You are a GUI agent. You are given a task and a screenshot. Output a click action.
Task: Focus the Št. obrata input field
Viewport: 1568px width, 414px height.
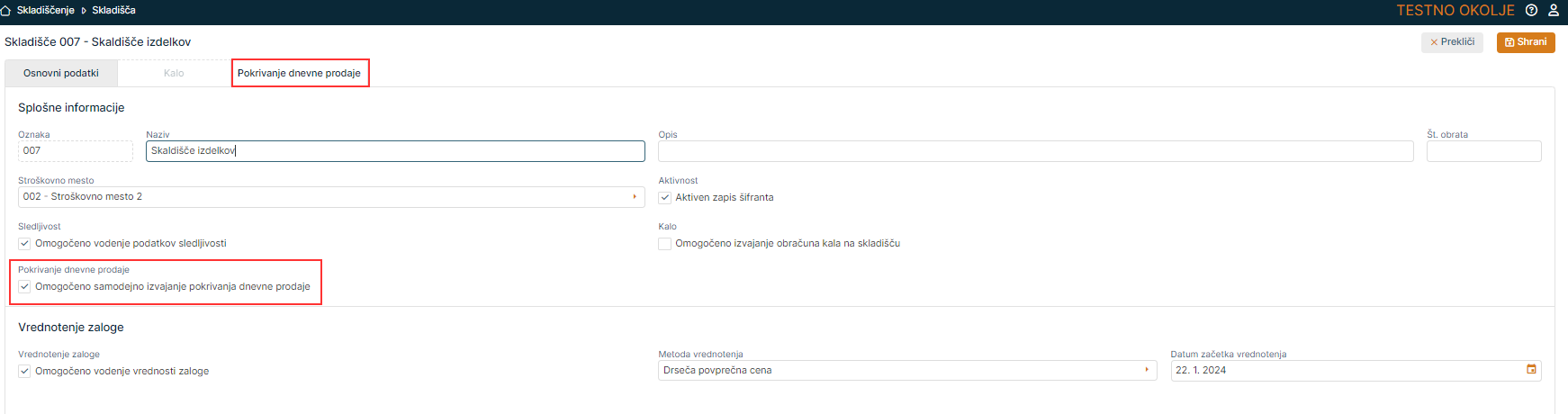click(1483, 151)
